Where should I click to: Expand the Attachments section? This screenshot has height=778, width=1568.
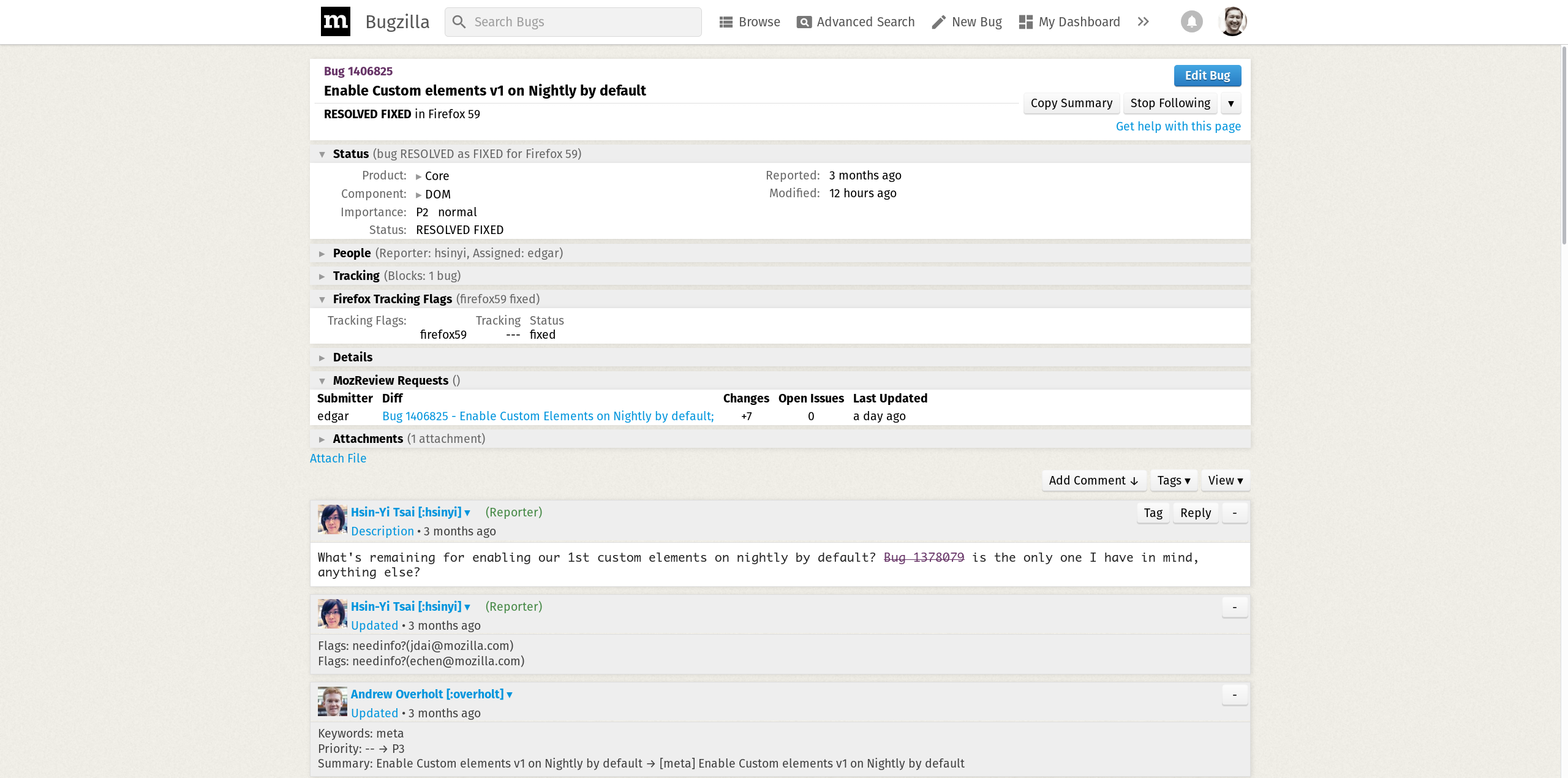point(322,439)
